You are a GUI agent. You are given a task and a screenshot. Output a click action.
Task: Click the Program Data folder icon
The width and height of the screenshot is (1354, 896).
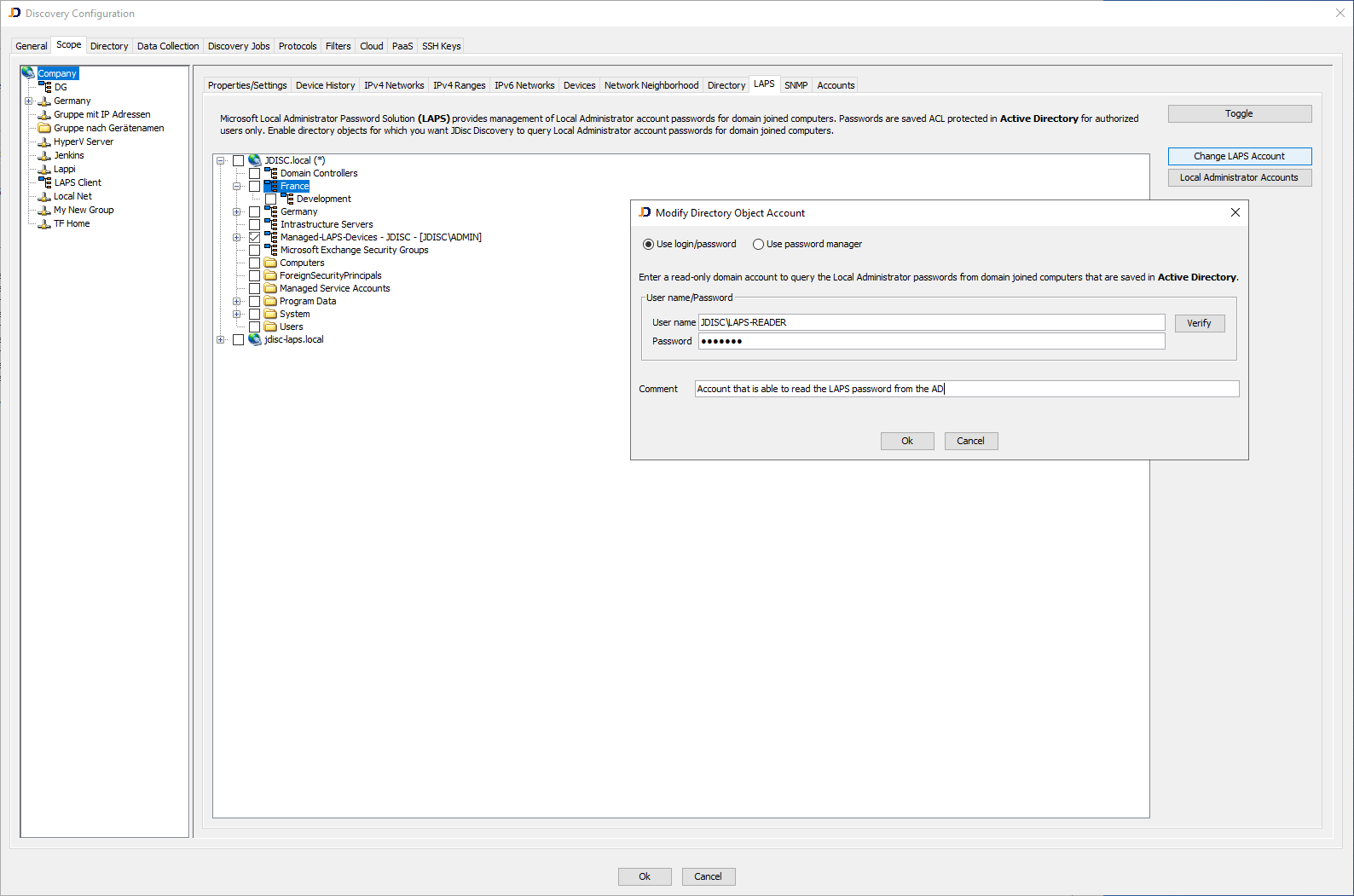pos(271,301)
